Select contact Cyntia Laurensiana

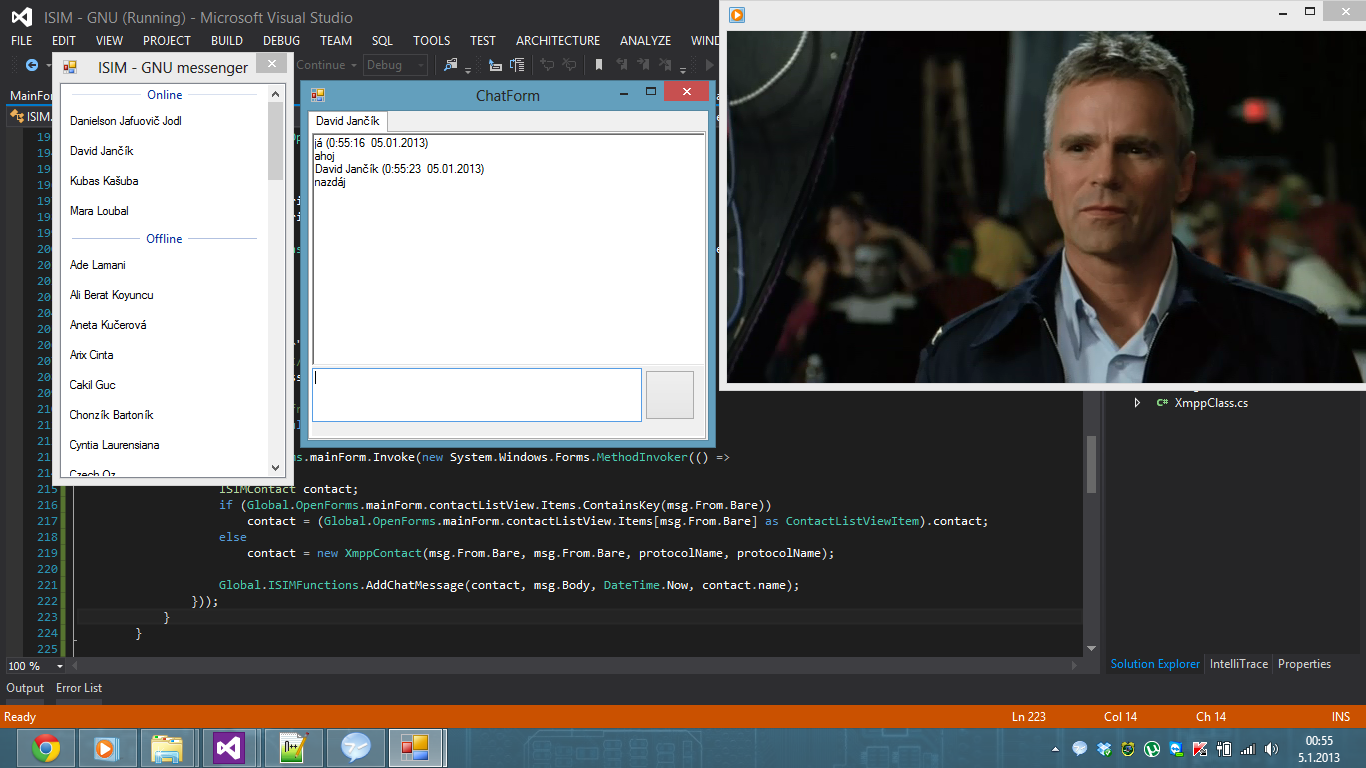114,445
